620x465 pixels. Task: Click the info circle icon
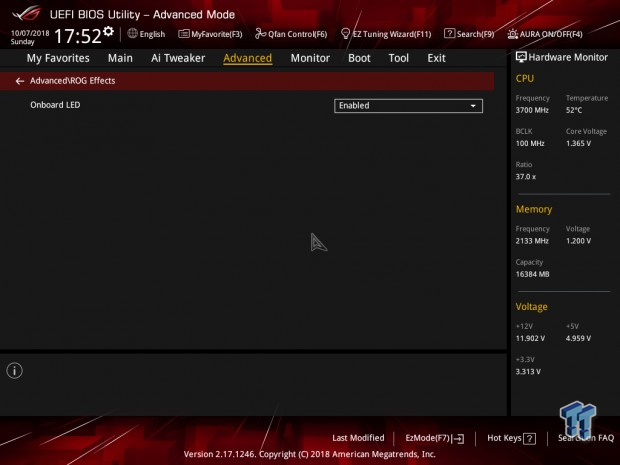click(x=15, y=370)
